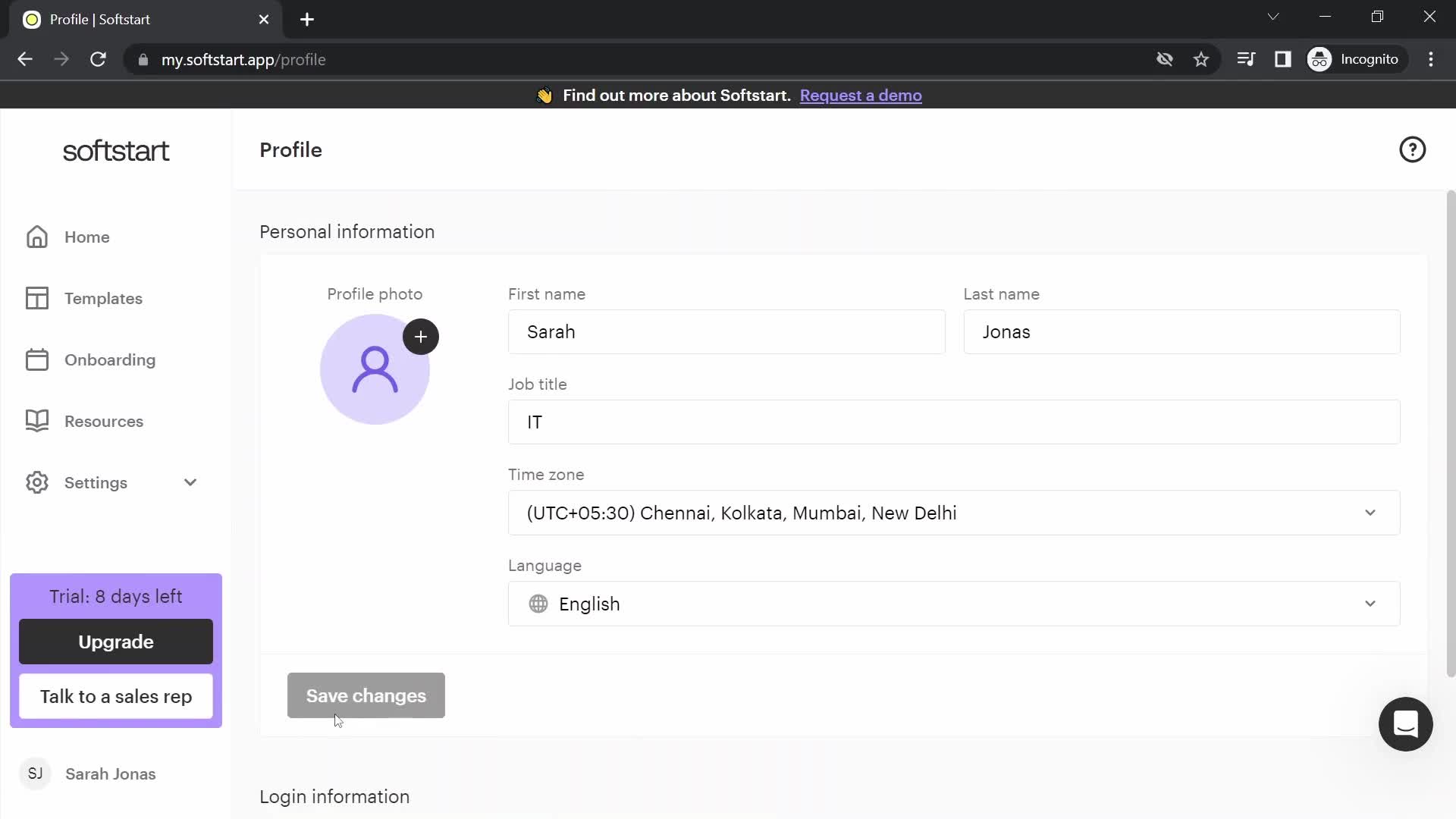Expand the Settings submenu chevron
1456x819 pixels.
coord(190,483)
